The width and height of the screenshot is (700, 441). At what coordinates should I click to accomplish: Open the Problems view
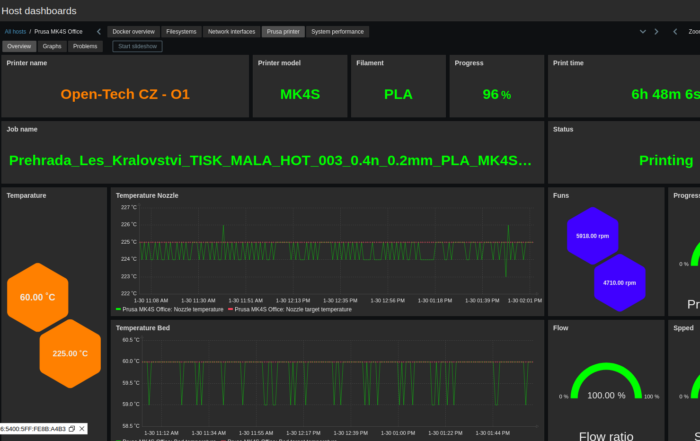click(x=85, y=46)
